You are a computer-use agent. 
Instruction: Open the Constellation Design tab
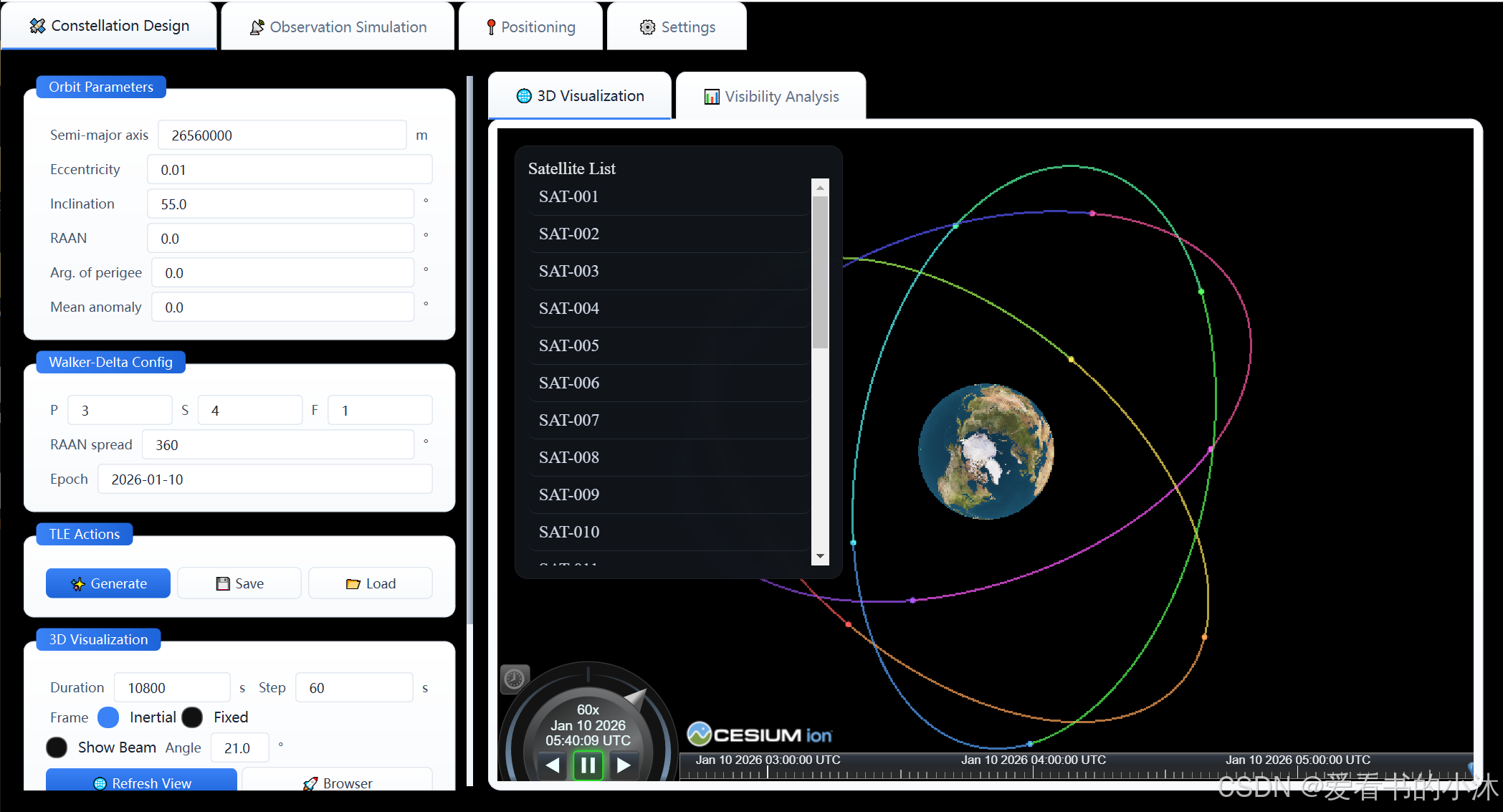[109, 27]
